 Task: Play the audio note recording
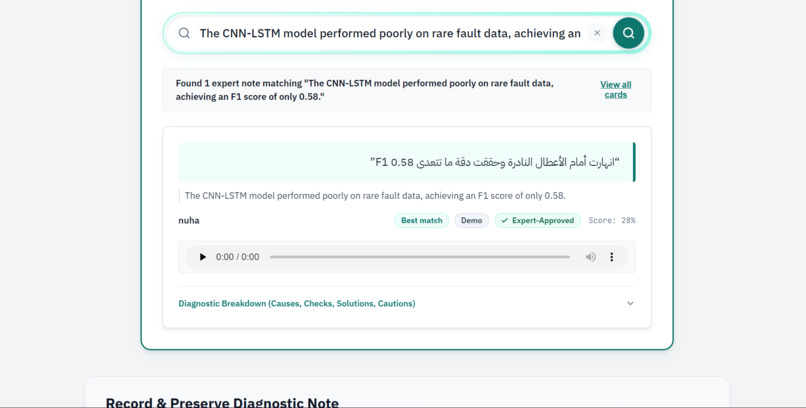(x=203, y=257)
